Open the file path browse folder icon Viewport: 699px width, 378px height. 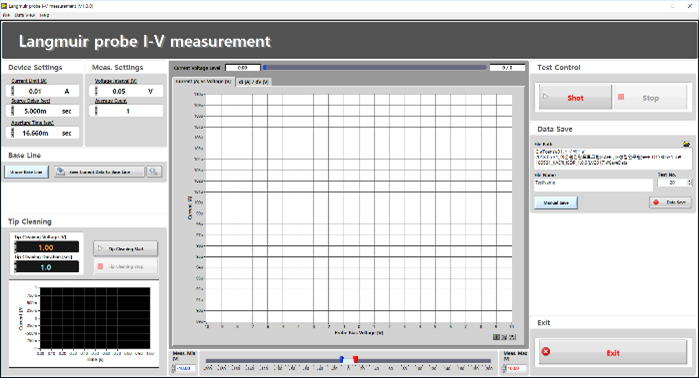(x=687, y=144)
